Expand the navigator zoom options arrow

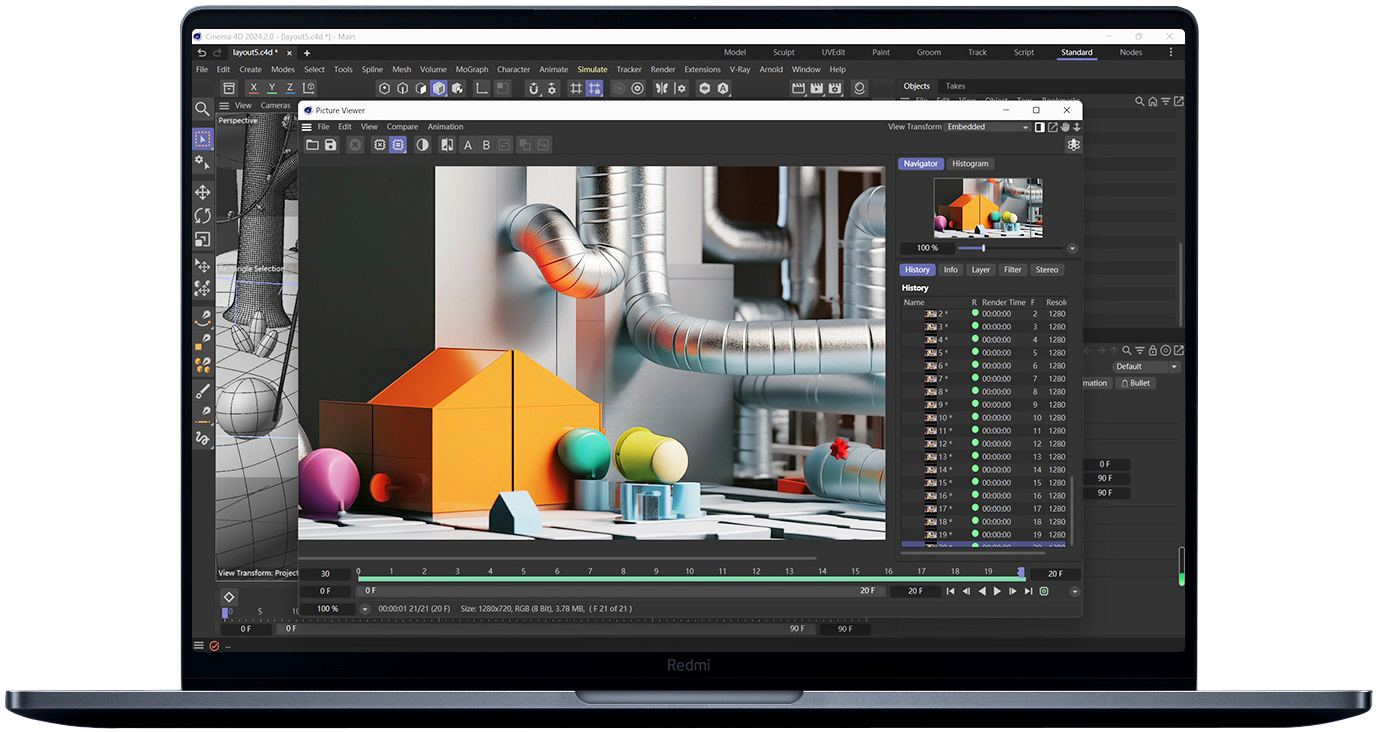tap(1072, 248)
